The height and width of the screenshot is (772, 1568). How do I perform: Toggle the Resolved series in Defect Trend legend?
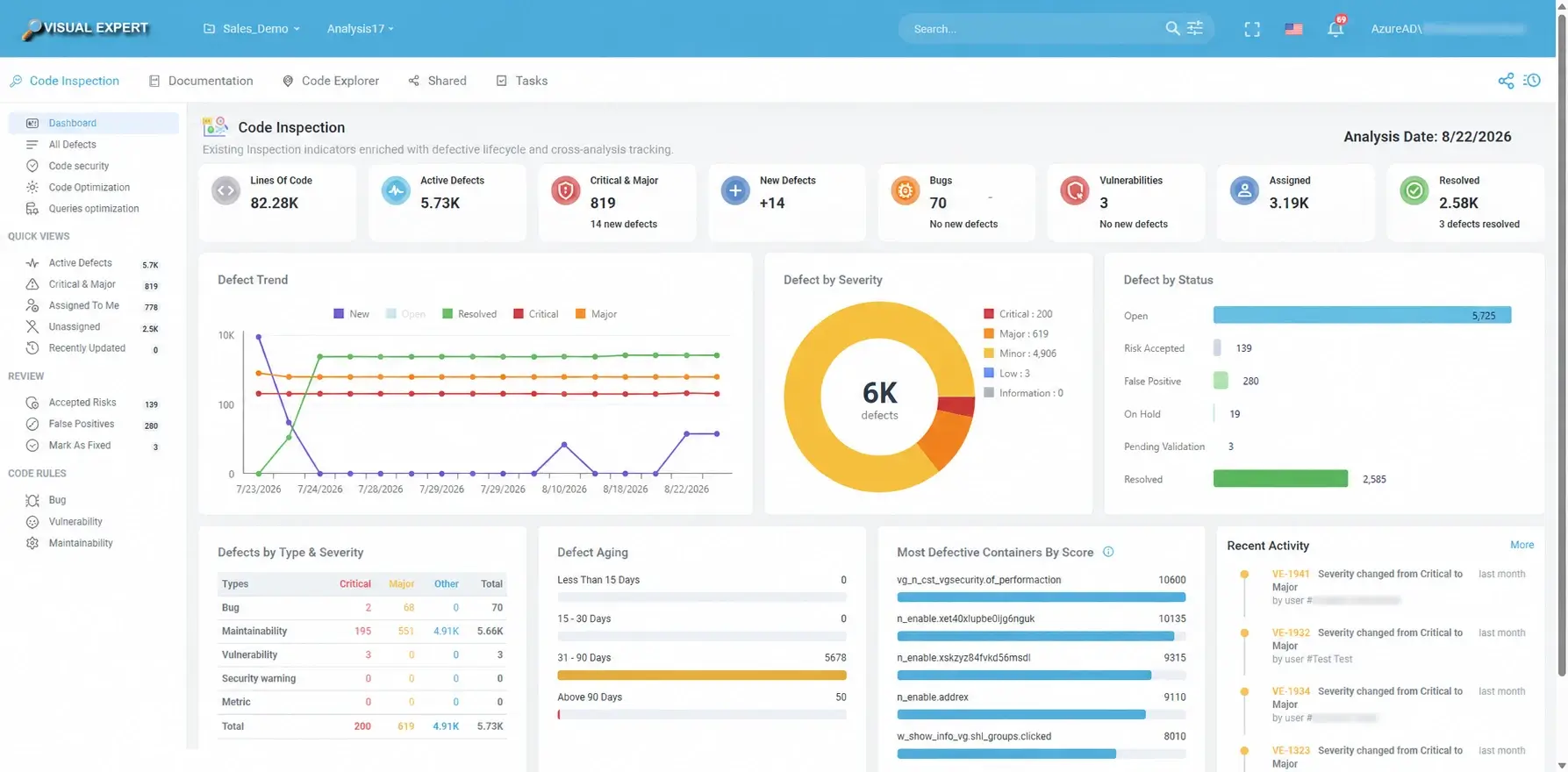[x=469, y=314]
